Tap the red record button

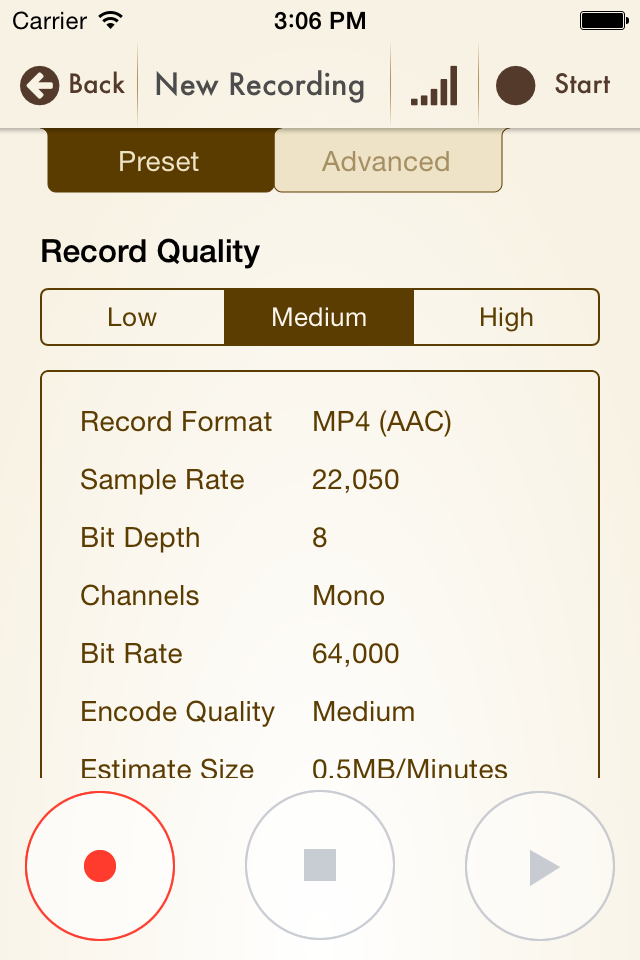tap(100, 866)
